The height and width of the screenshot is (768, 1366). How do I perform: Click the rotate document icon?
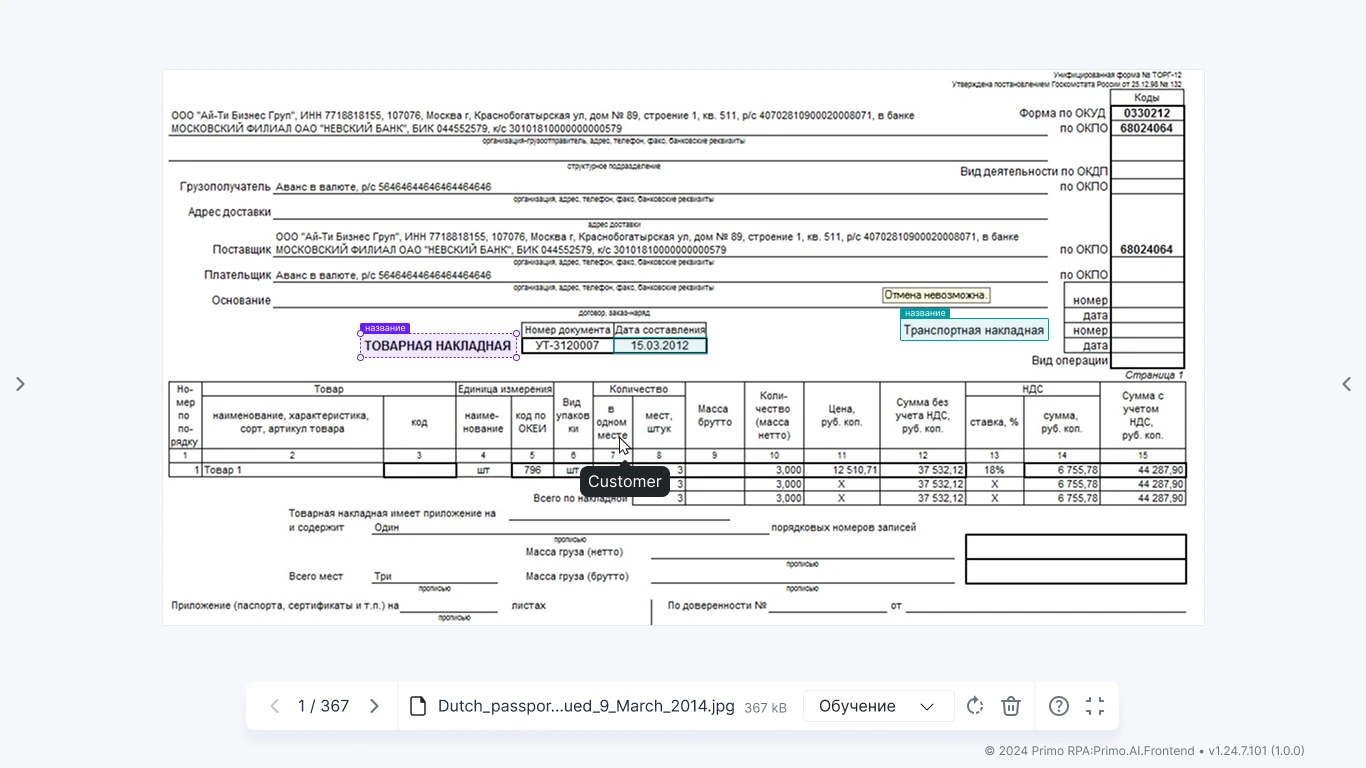tap(975, 706)
